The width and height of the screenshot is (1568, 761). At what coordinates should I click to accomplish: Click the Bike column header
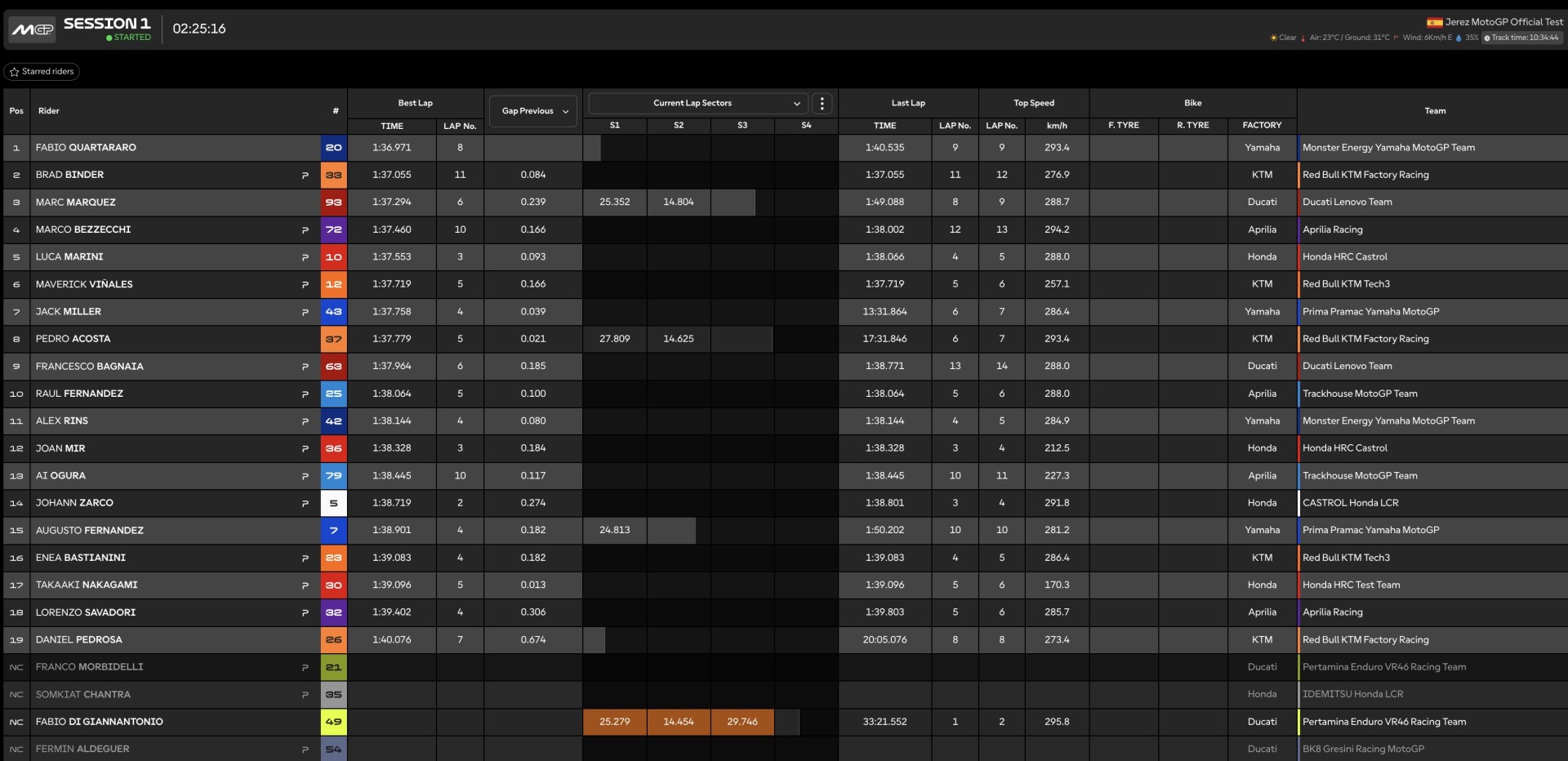[x=1193, y=103]
